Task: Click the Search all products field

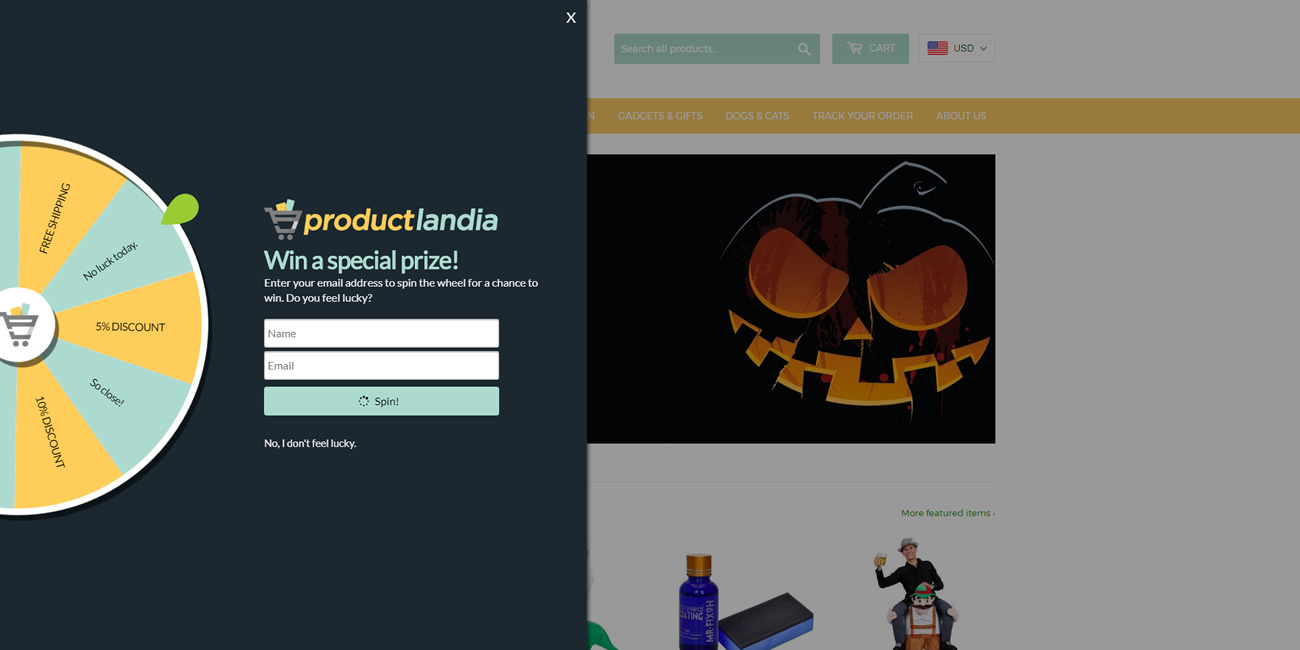Action: coord(704,49)
